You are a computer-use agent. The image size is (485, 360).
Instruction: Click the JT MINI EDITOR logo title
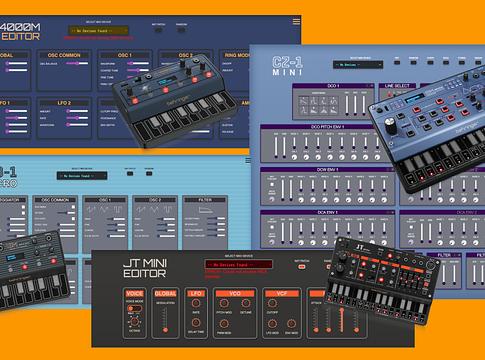tap(145, 268)
